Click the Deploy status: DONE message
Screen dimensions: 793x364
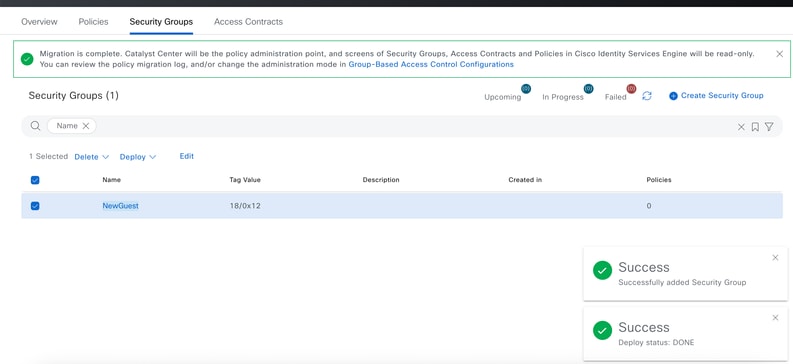click(x=656, y=342)
